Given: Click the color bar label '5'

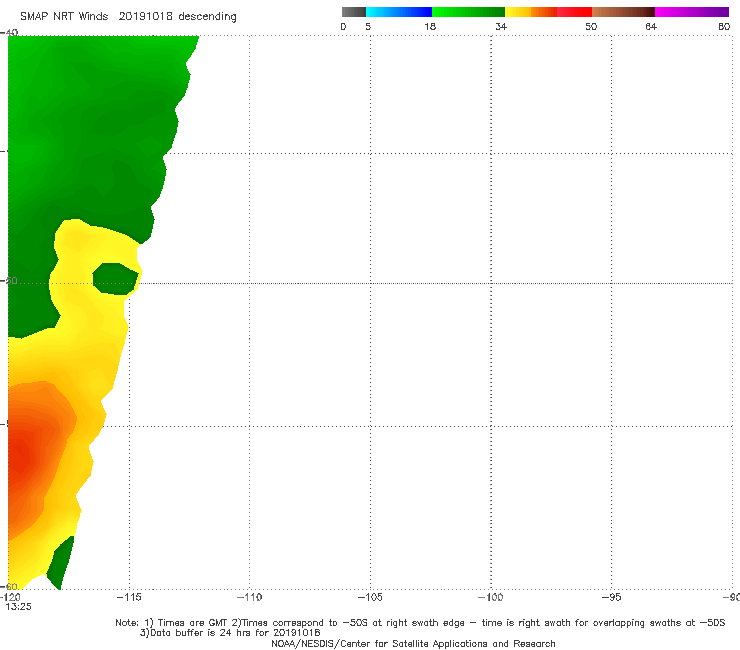Looking at the screenshot, I should 368,26.
